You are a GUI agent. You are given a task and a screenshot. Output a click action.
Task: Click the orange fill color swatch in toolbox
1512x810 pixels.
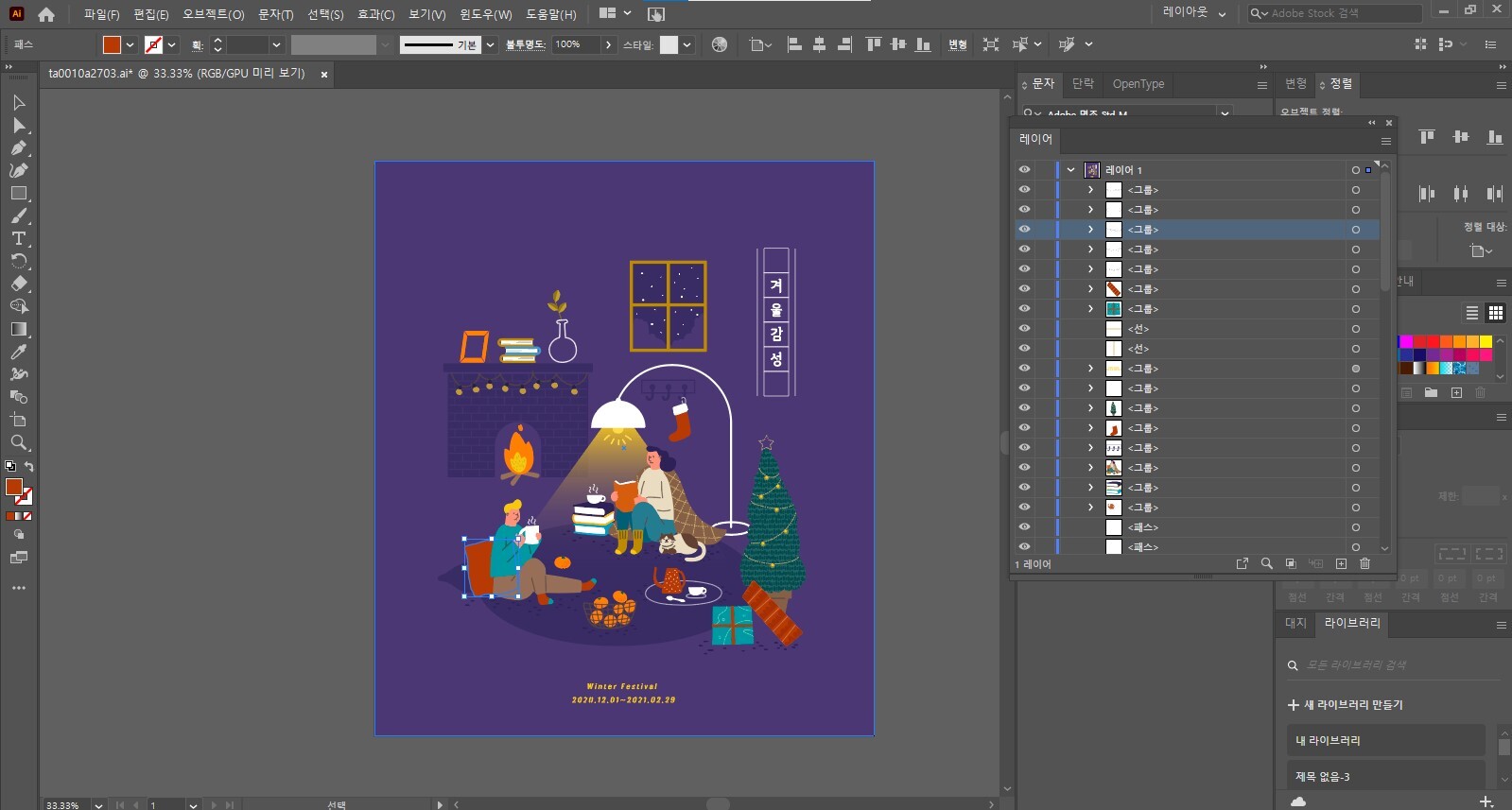pyautogui.click(x=13, y=487)
